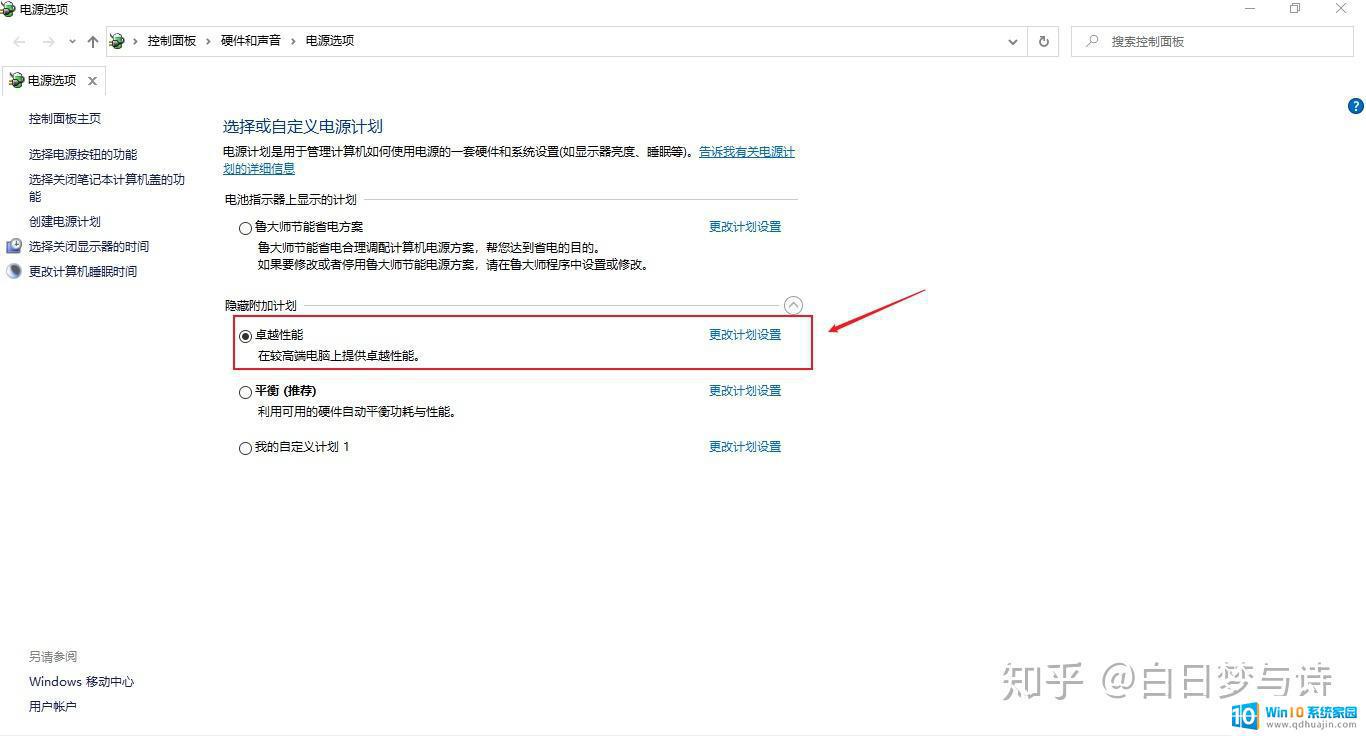Collapse 隐藏附加计划 with the round chevron
Screen dimensions: 1366x736
793,305
